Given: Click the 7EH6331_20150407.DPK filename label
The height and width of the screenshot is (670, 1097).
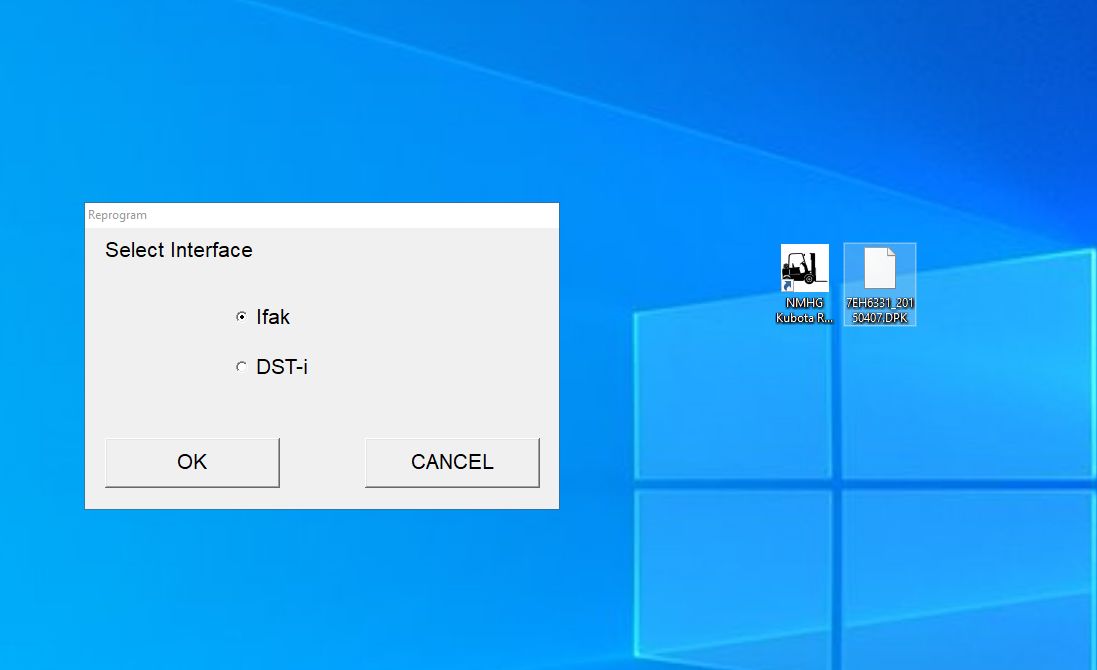Looking at the screenshot, I should tap(879, 310).
